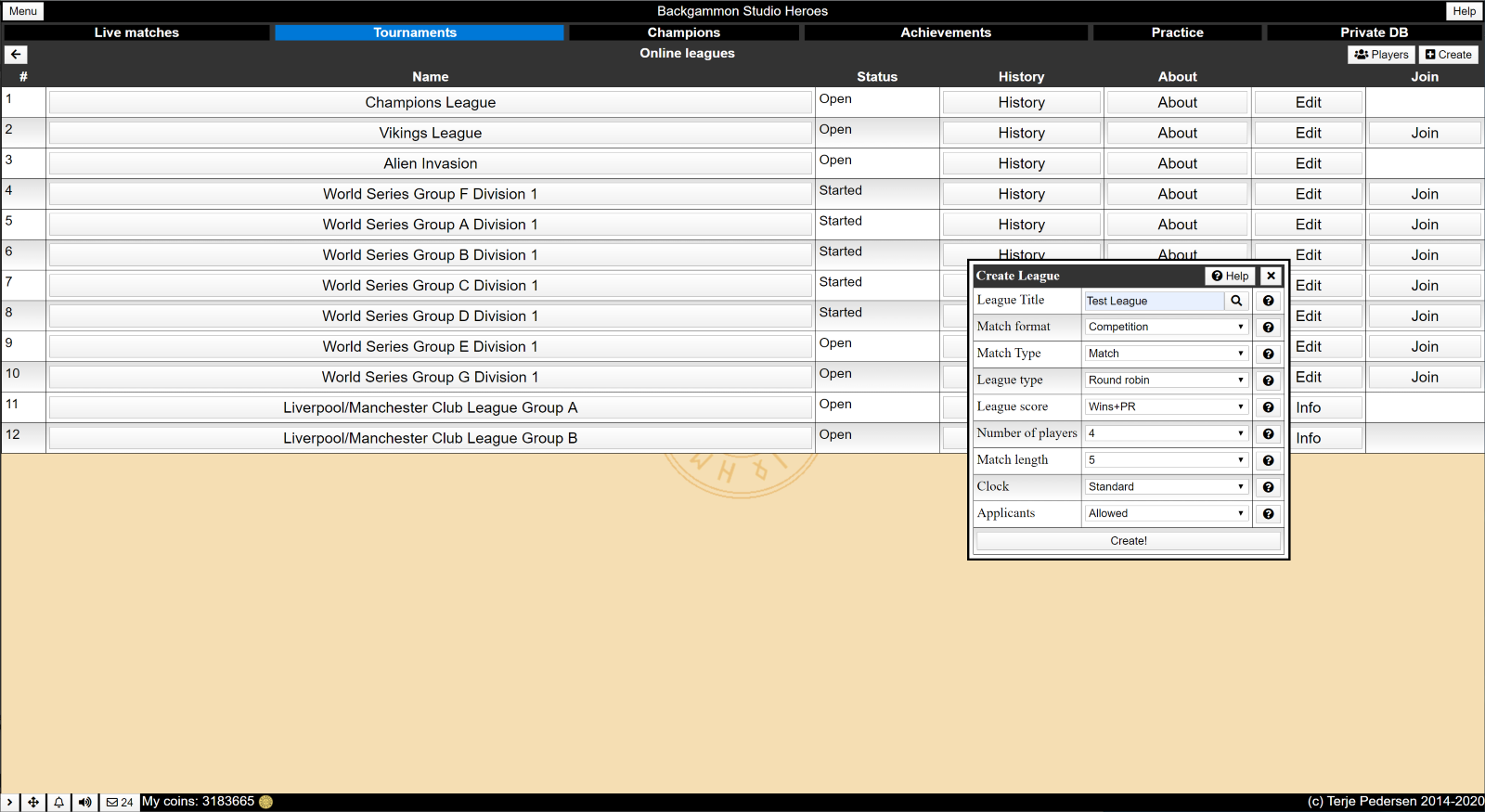1485x812 pixels.
Task: Mute sound using the speaker icon
Action: click(x=84, y=803)
